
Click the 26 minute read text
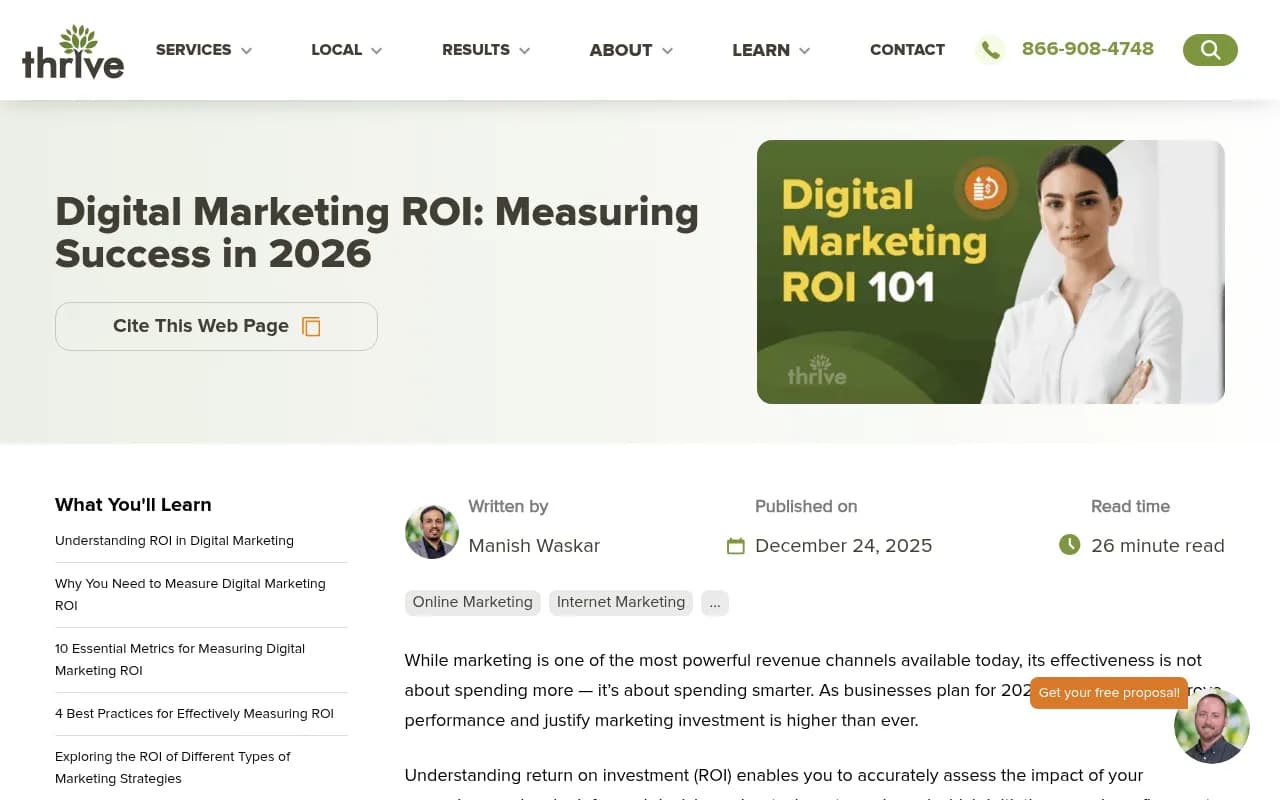pos(1158,546)
